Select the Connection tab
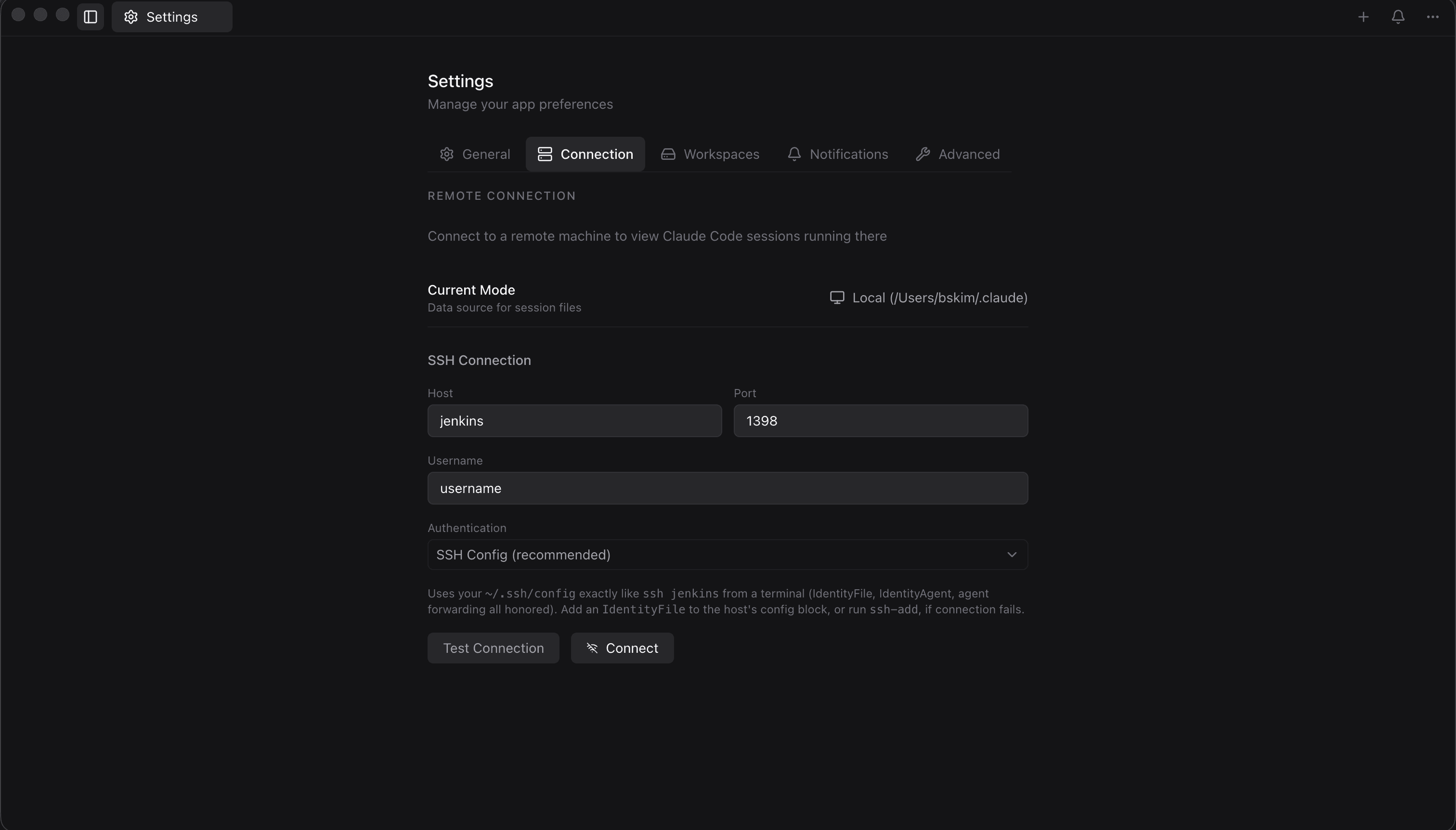Viewport: 1456px width, 830px height. pos(585,154)
